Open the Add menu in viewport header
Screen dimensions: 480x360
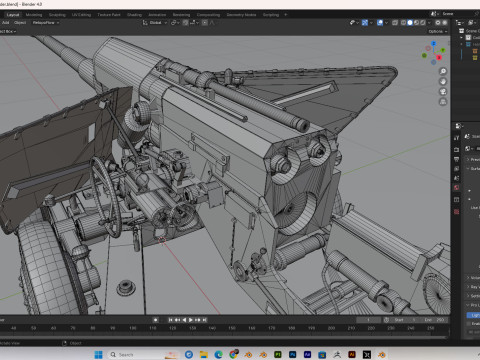(x=6, y=23)
